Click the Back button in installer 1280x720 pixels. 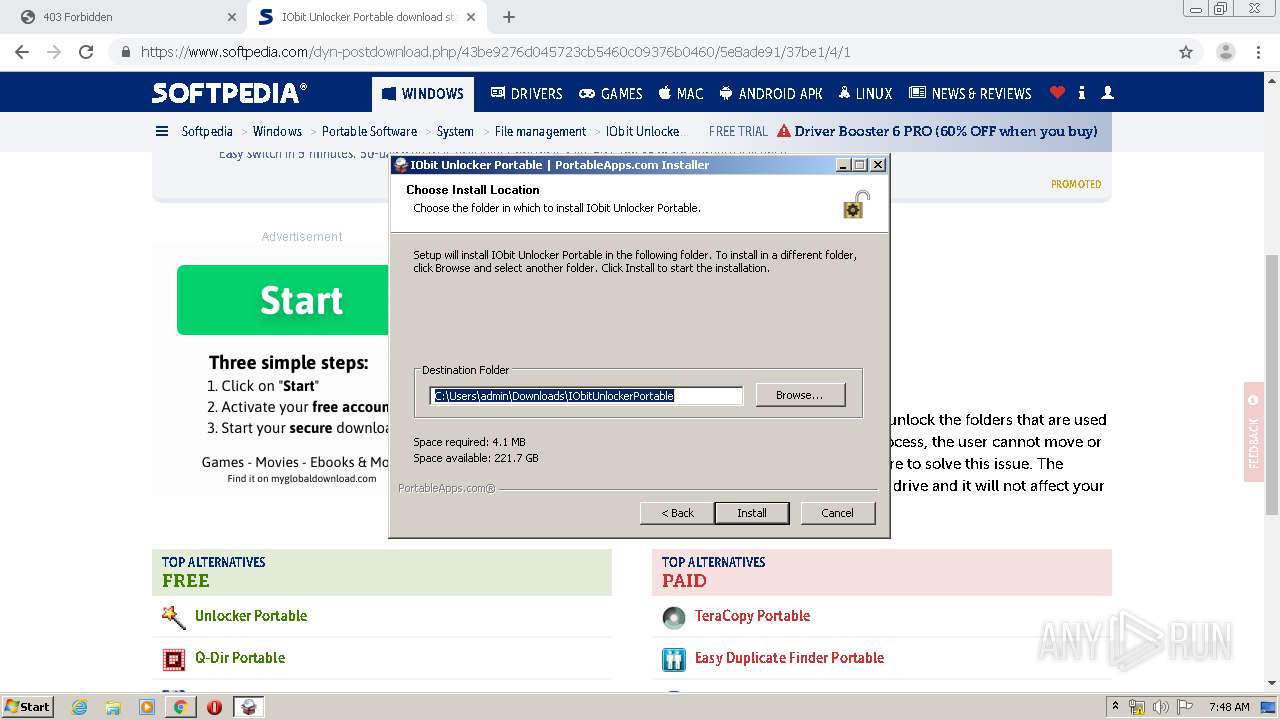(x=677, y=513)
